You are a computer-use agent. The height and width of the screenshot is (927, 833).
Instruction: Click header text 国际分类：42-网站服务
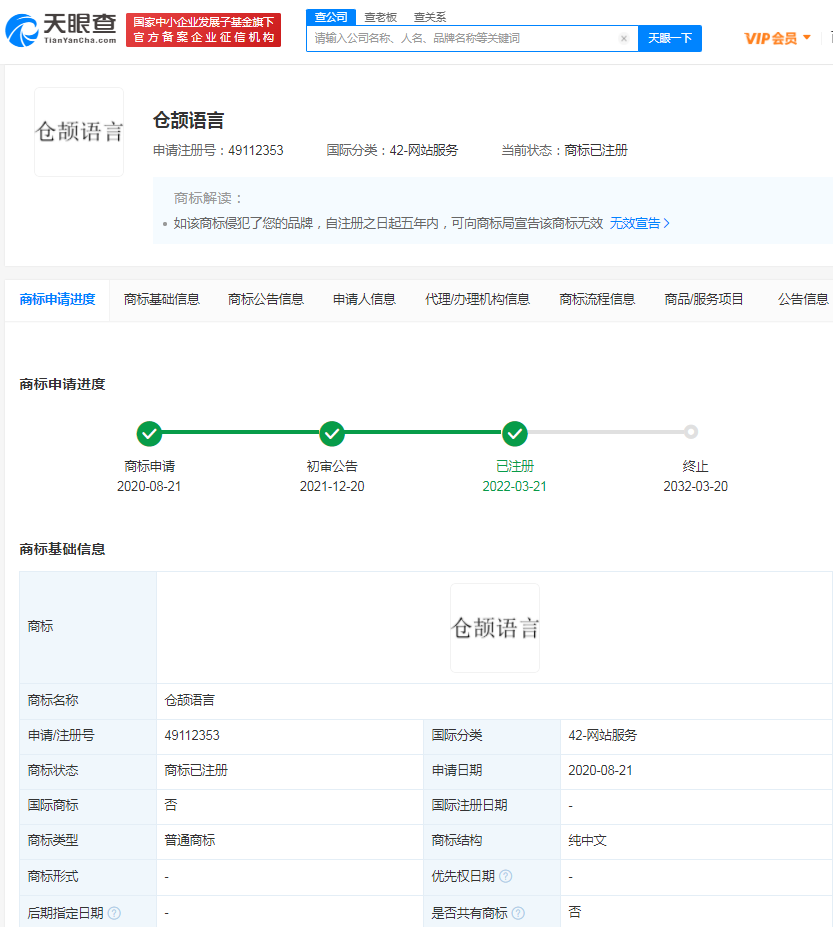[x=393, y=151]
